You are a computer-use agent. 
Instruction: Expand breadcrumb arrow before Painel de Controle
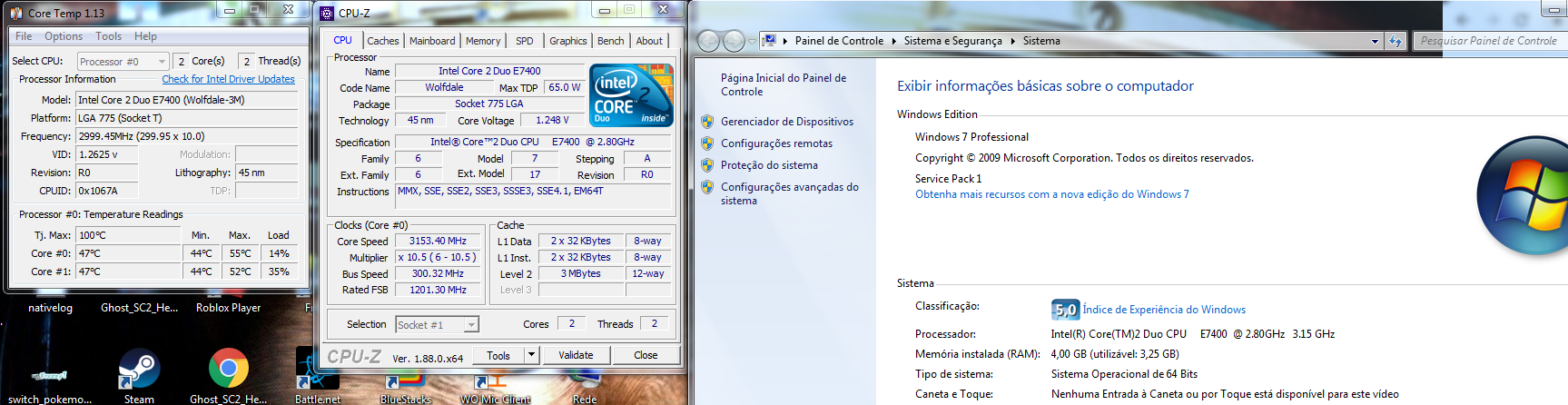pos(784,41)
